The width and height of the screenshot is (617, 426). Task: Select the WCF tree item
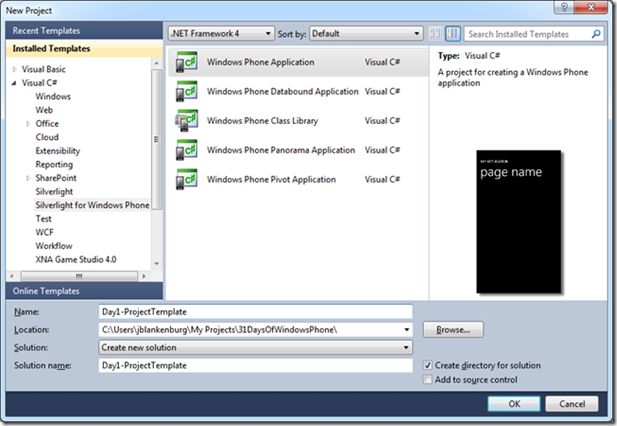(x=44, y=232)
